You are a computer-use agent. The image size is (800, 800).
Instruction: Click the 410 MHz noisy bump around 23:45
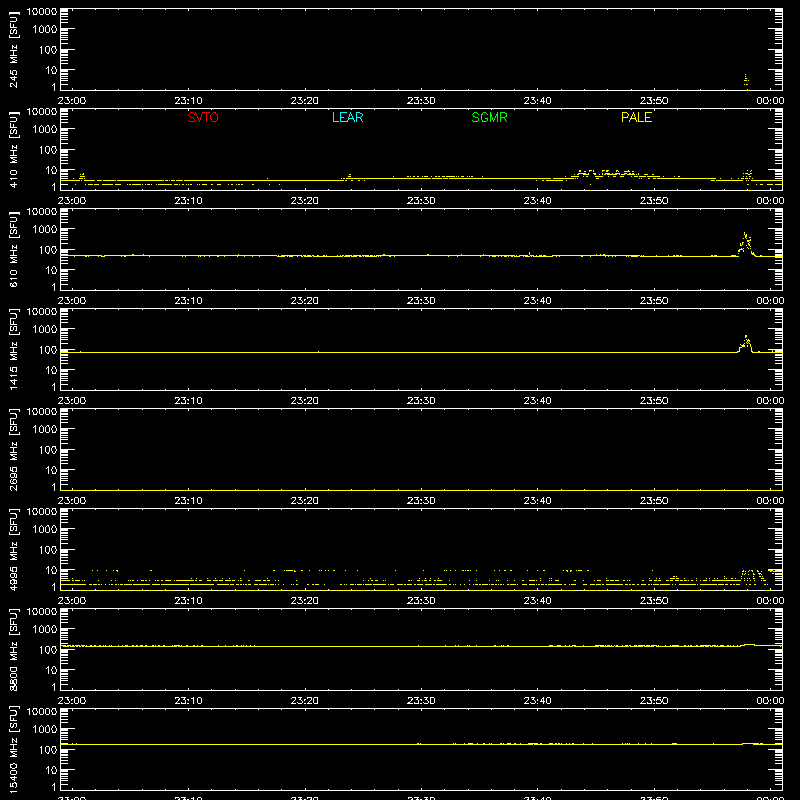click(606, 173)
